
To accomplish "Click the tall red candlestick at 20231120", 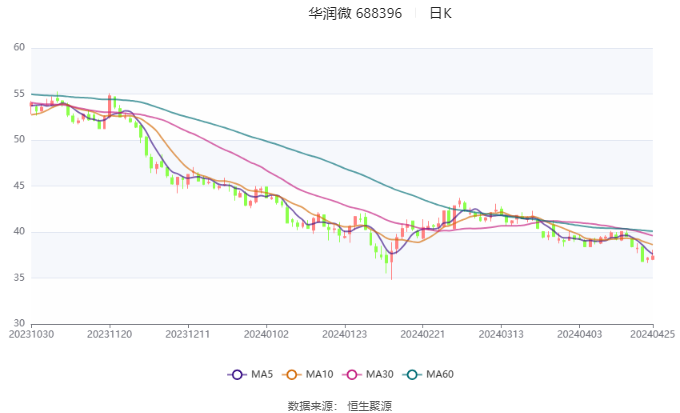I will 109,105.
